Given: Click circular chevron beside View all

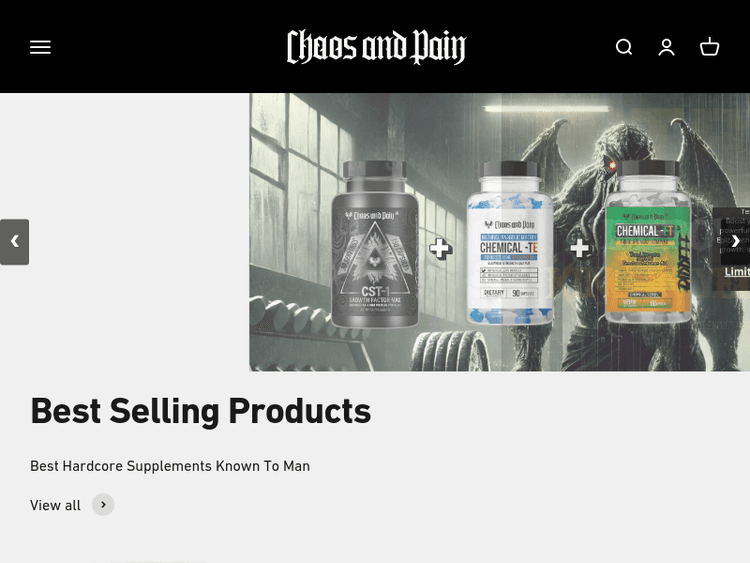Looking at the screenshot, I should point(103,505).
